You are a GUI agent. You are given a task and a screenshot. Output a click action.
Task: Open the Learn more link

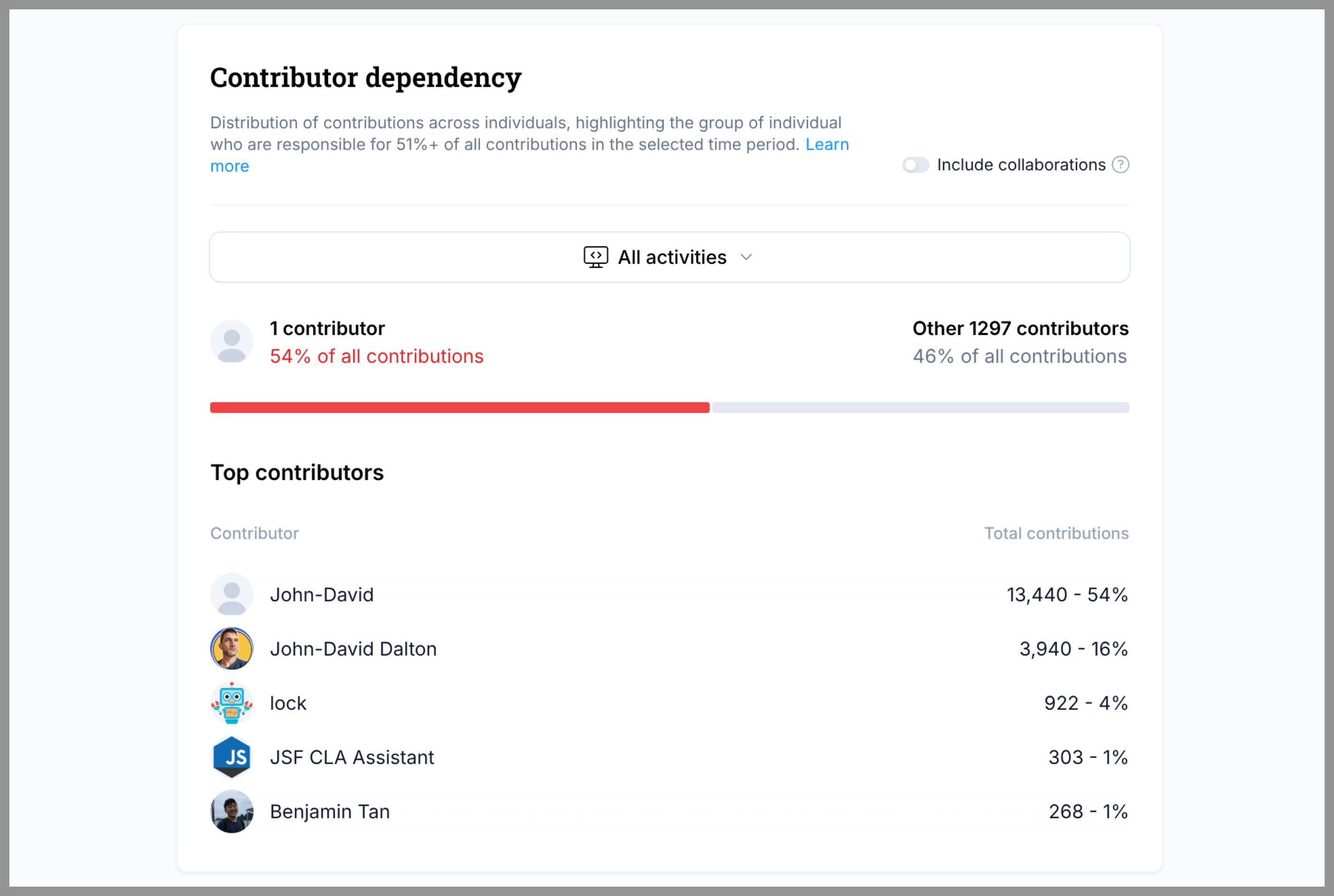826,144
